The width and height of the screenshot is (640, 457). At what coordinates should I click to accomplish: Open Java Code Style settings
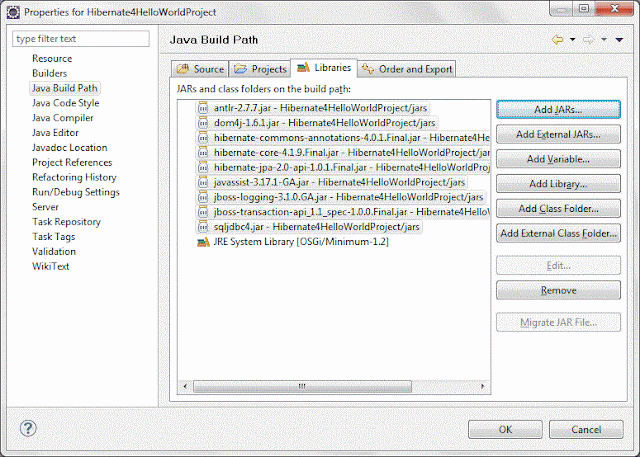click(x=65, y=103)
